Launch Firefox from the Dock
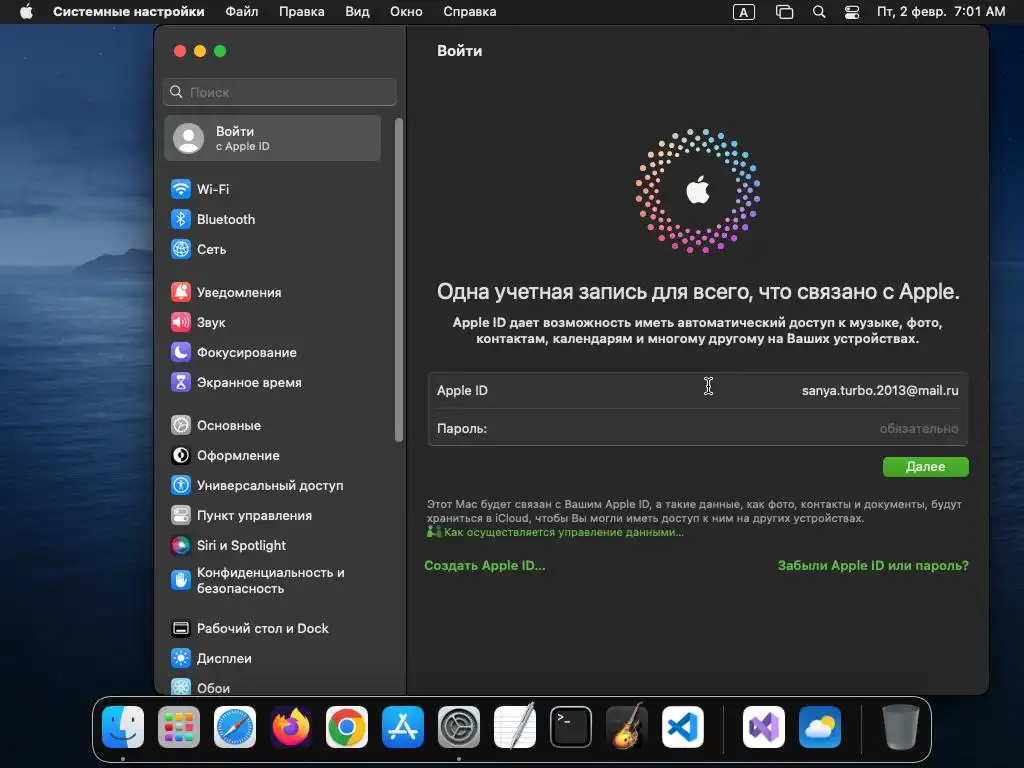 pos(291,727)
